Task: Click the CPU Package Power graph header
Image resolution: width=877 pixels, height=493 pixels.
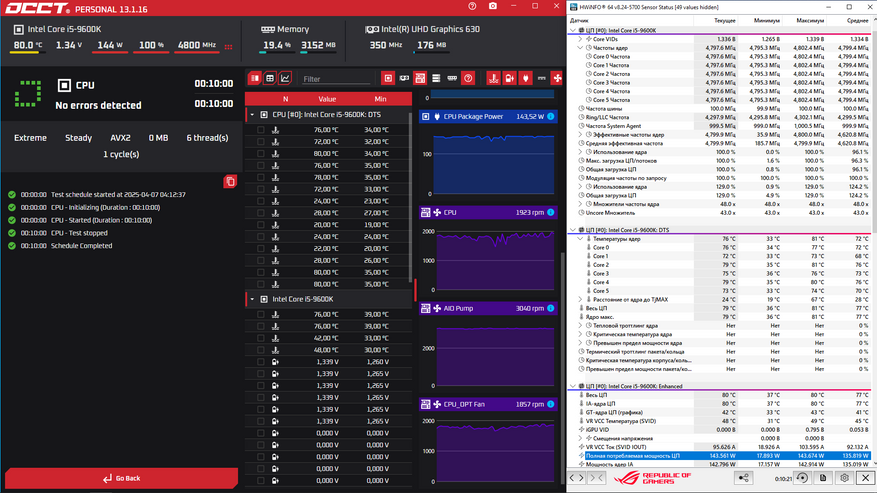Action: coord(488,116)
